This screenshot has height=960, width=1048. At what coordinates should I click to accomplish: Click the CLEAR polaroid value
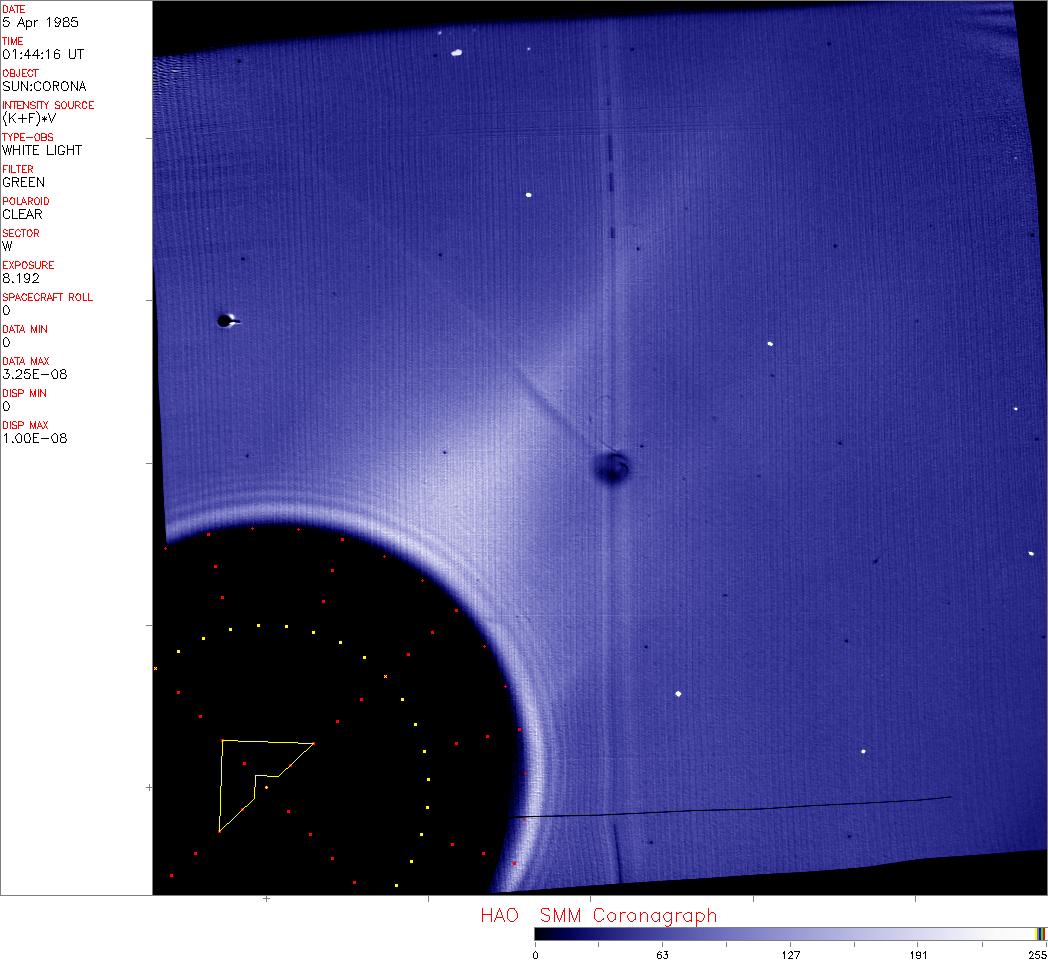[x=23, y=214]
